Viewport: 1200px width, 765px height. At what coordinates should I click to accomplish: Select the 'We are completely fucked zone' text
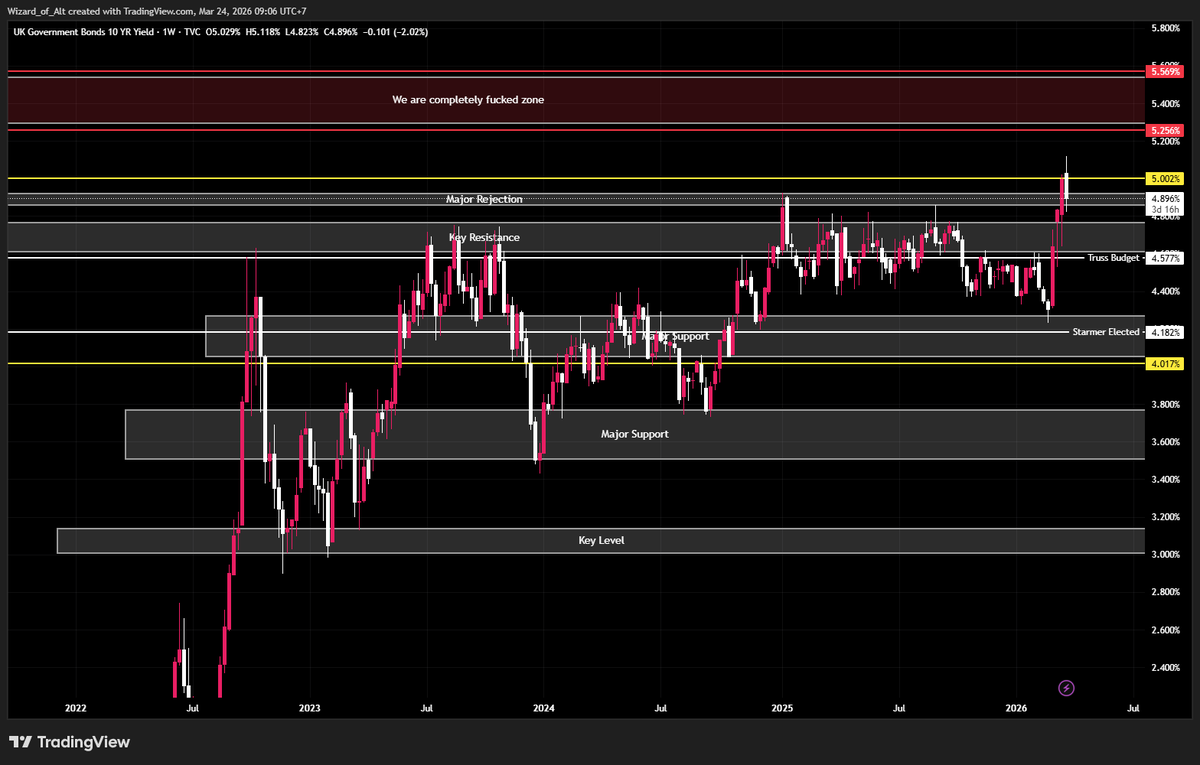pyautogui.click(x=468, y=100)
